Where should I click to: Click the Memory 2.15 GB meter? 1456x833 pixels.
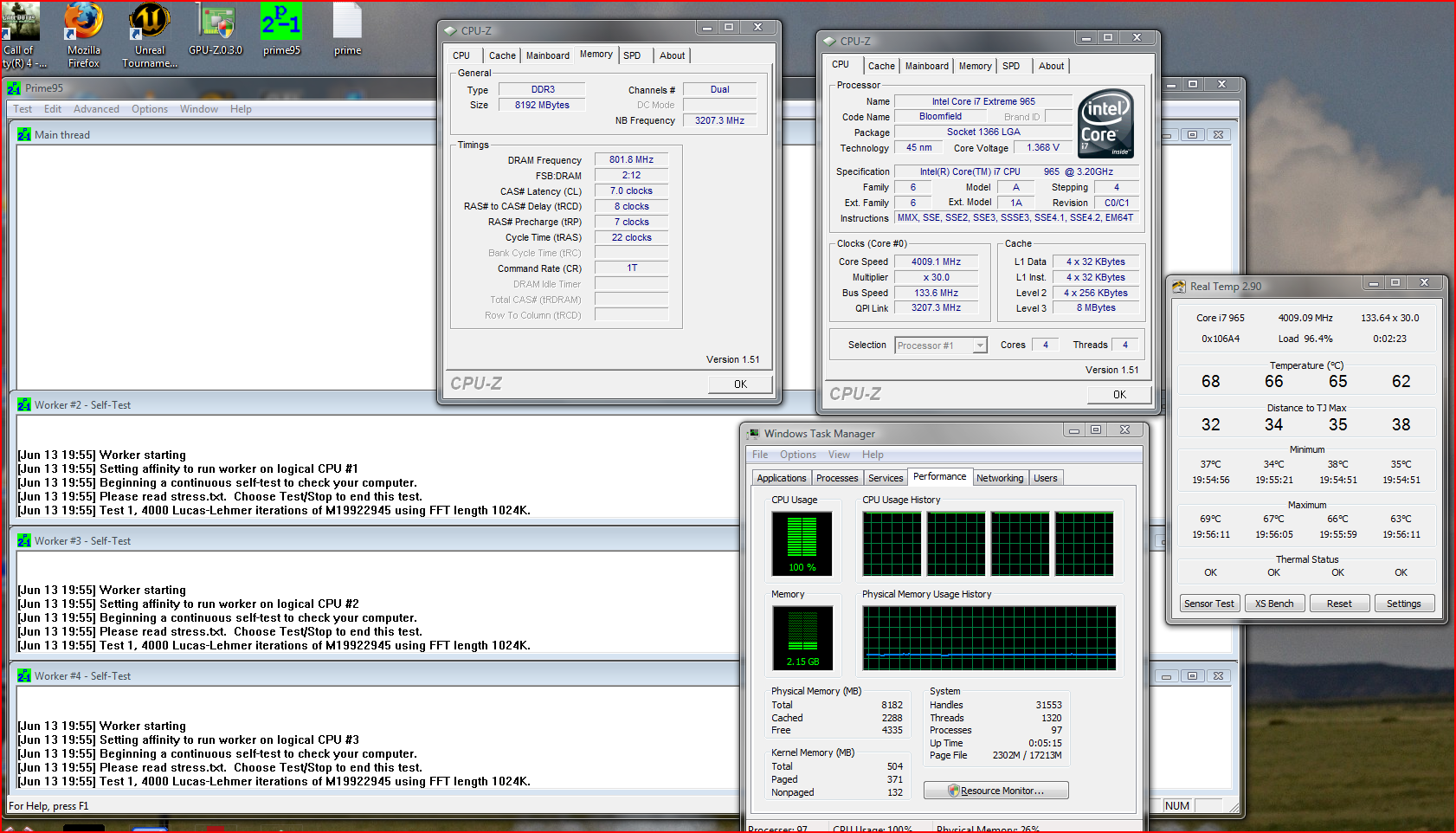[802, 638]
